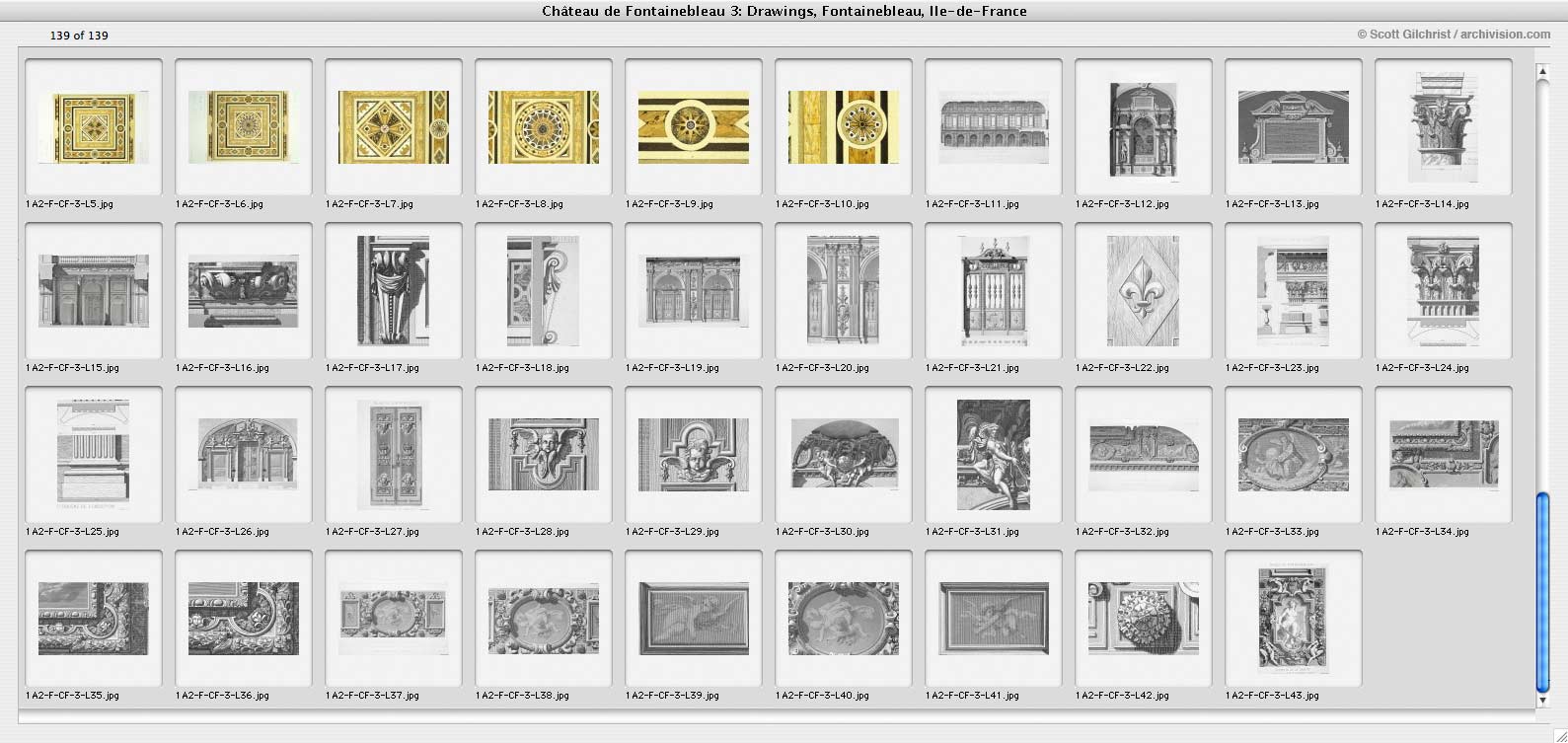Open thumbnail 1A2-F-CF-3-L13.jpg
The height and width of the screenshot is (743, 1568).
pyautogui.click(x=1294, y=128)
